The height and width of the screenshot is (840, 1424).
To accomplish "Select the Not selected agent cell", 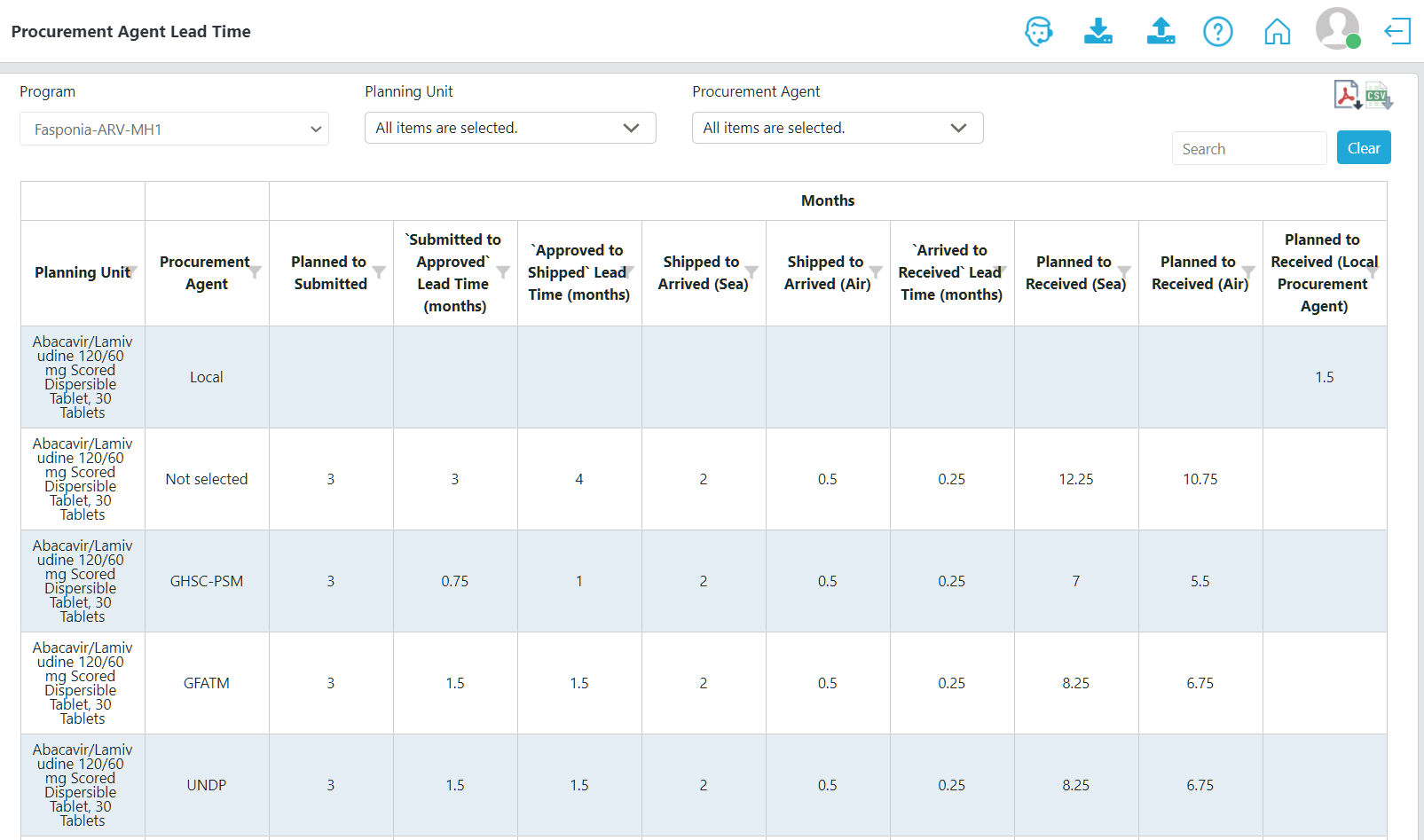I will pos(207,479).
